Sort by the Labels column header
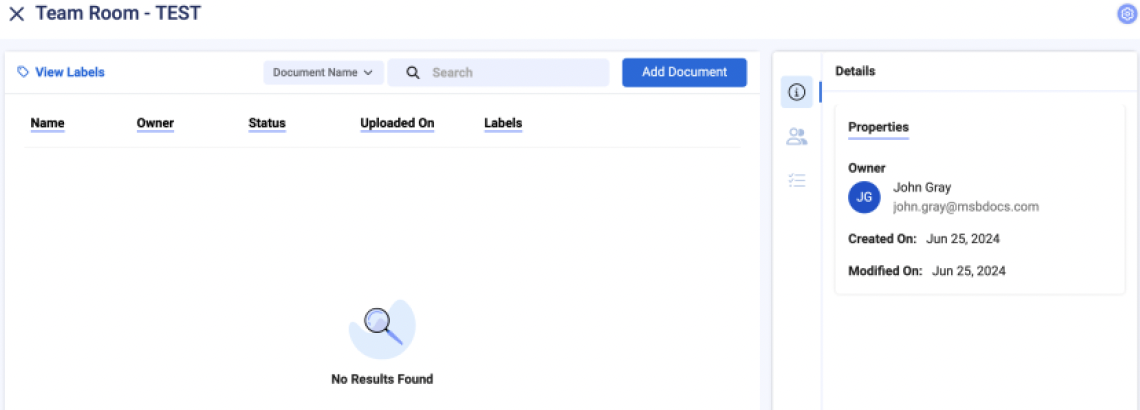The width and height of the screenshot is (1140, 410). coord(503,123)
